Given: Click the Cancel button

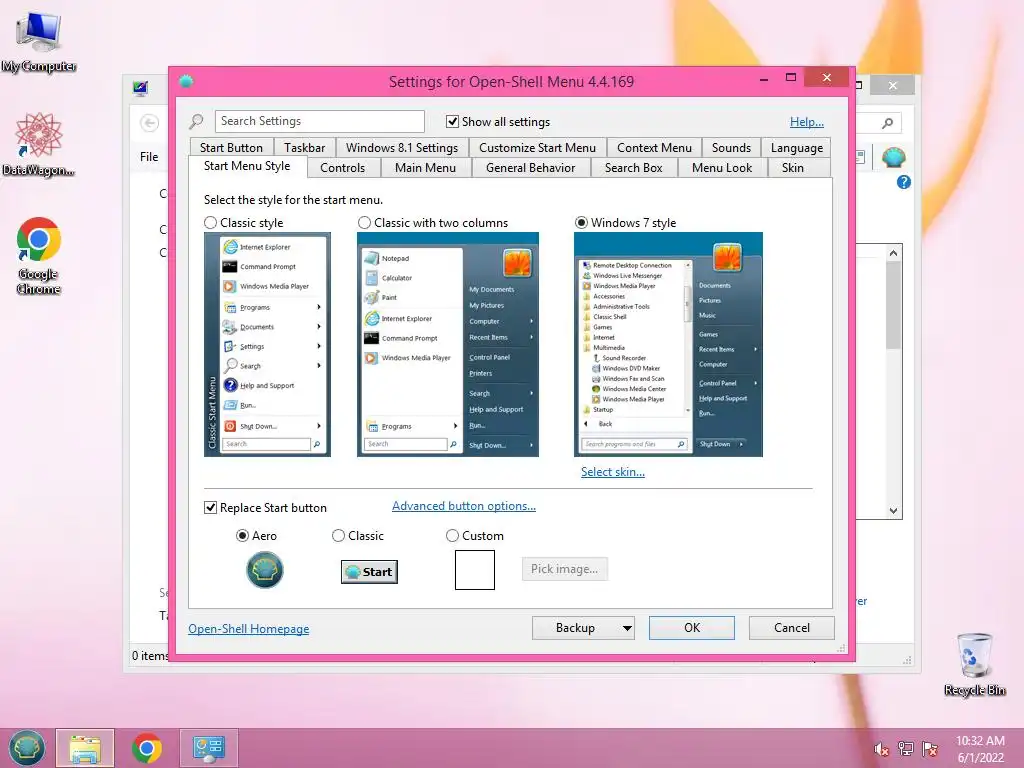Looking at the screenshot, I should pyautogui.click(x=792, y=628).
